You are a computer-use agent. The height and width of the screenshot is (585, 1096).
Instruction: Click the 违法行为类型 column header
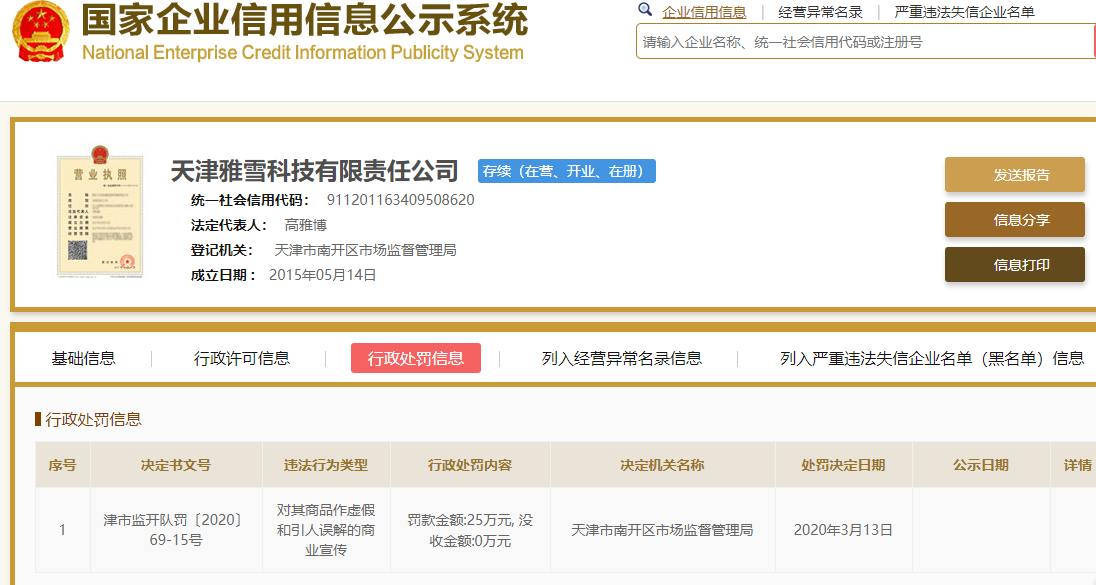[x=326, y=465]
